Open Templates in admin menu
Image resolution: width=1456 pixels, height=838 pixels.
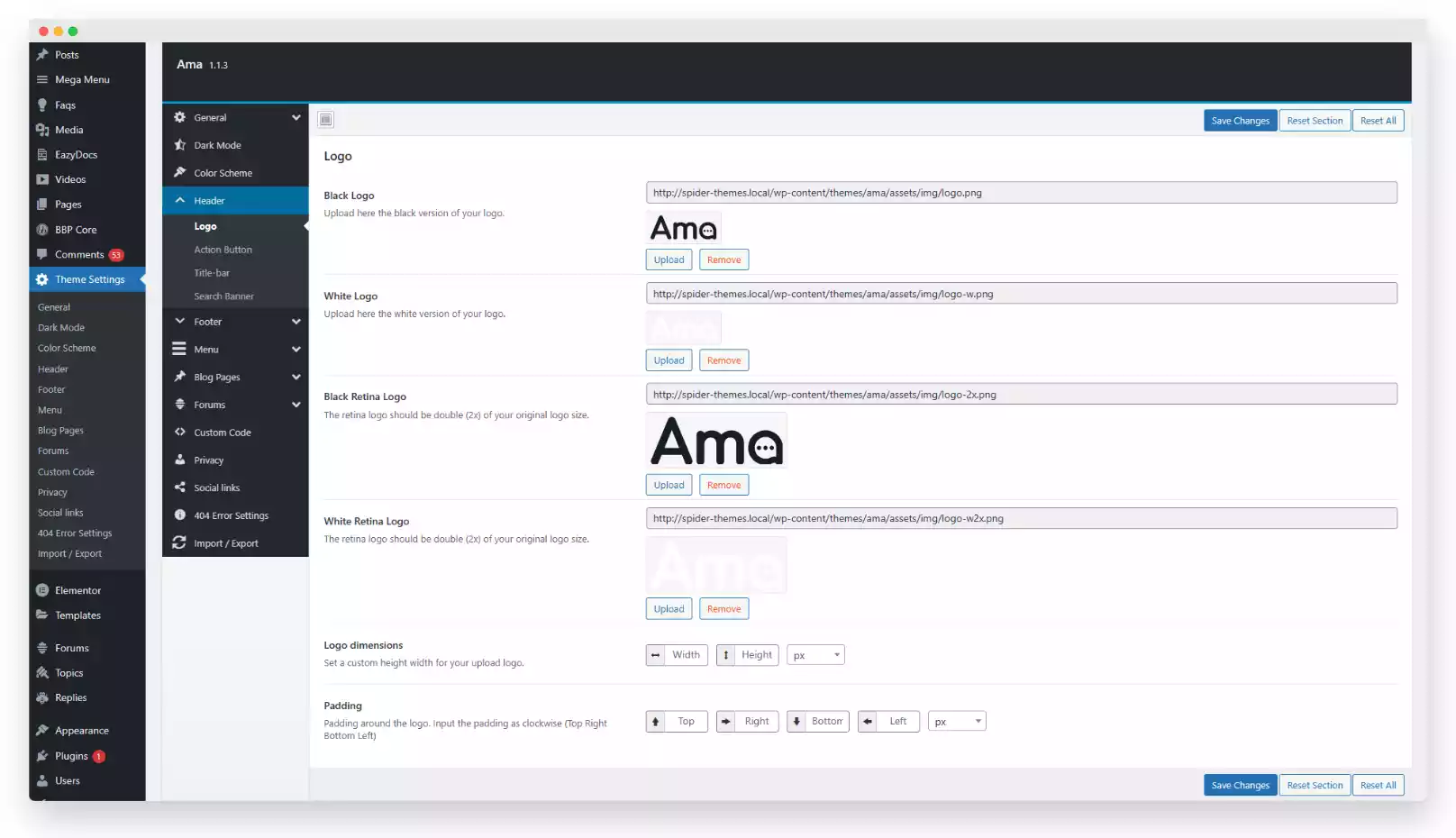tap(77, 615)
